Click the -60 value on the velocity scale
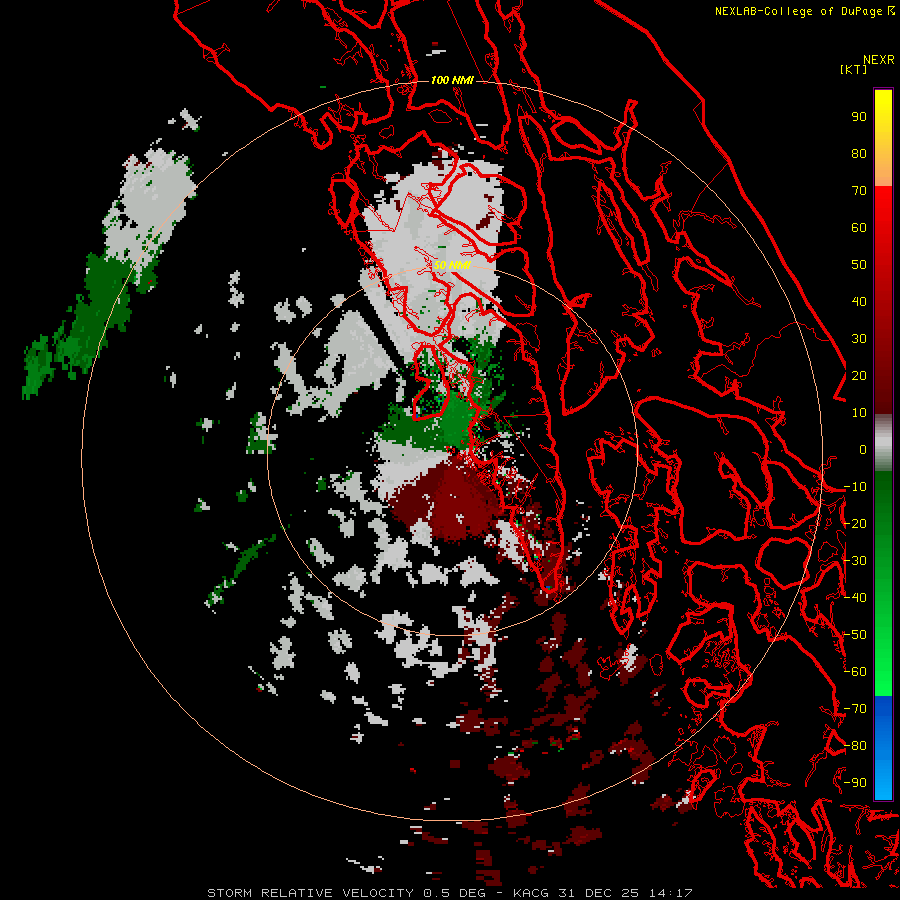The height and width of the screenshot is (900, 900). click(x=855, y=672)
